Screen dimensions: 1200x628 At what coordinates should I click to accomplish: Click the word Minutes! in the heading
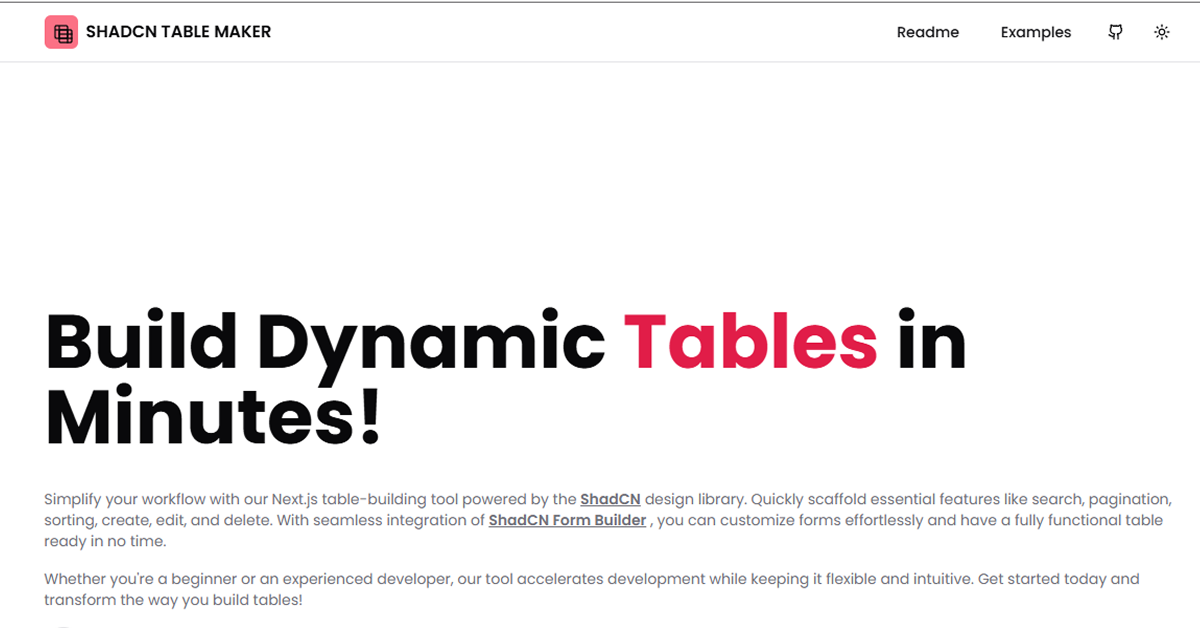(214, 415)
